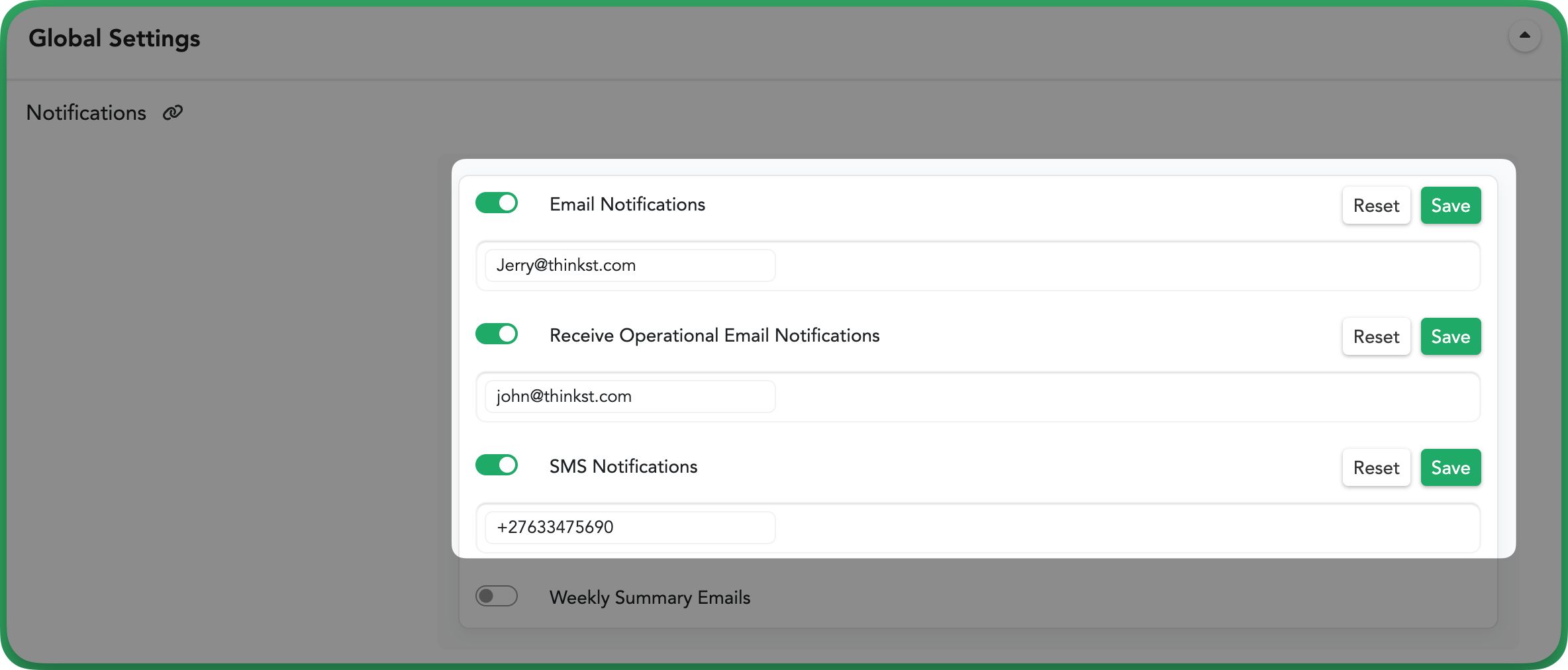Edit the Jerry@thinkst.com email field
This screenshot has height=670, width=1568.
click(630, 265)
